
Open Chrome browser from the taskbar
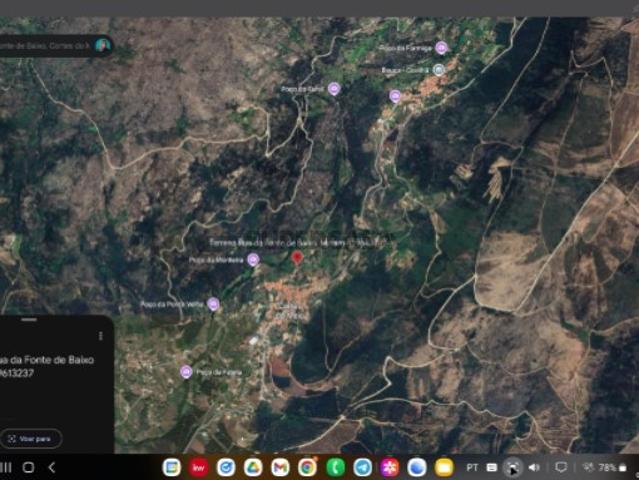pyautogui.click(x=307, y=467)
